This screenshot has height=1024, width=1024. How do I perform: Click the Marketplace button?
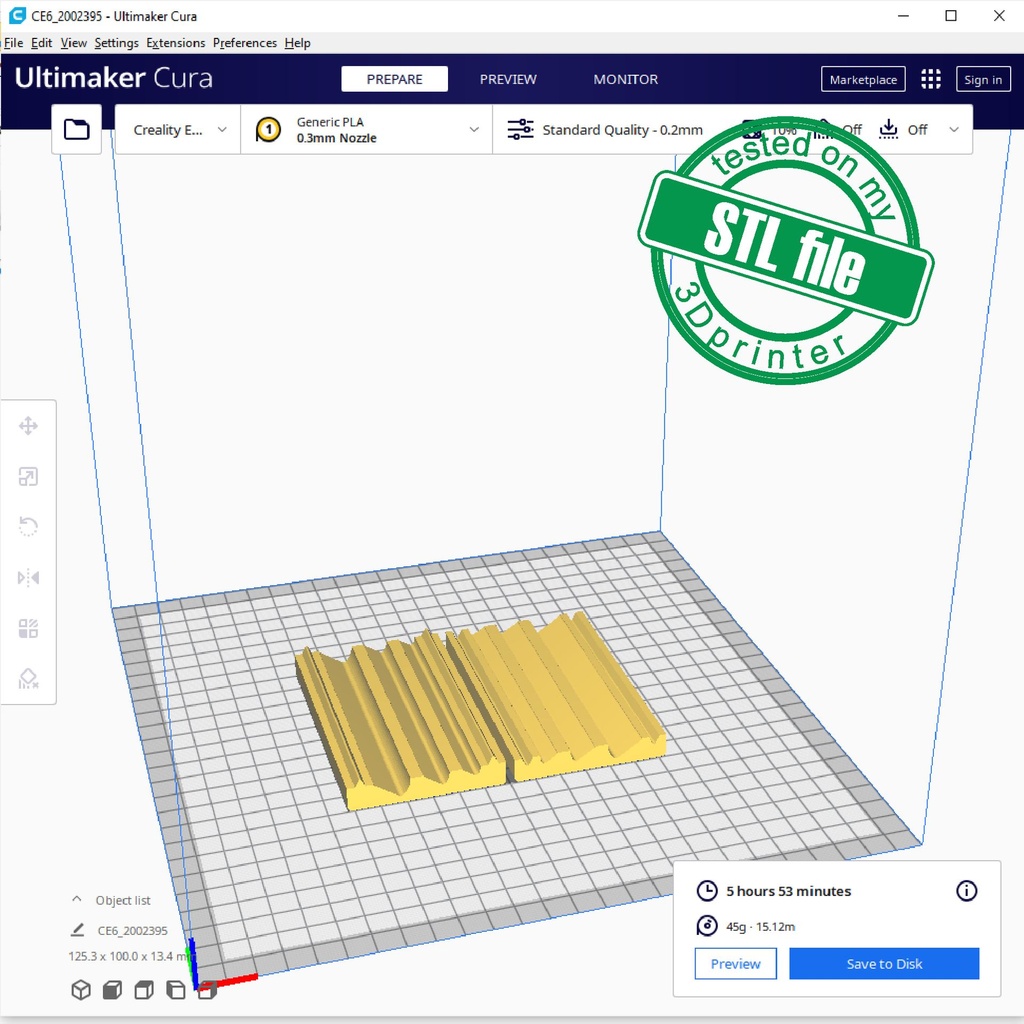(863, 80)
